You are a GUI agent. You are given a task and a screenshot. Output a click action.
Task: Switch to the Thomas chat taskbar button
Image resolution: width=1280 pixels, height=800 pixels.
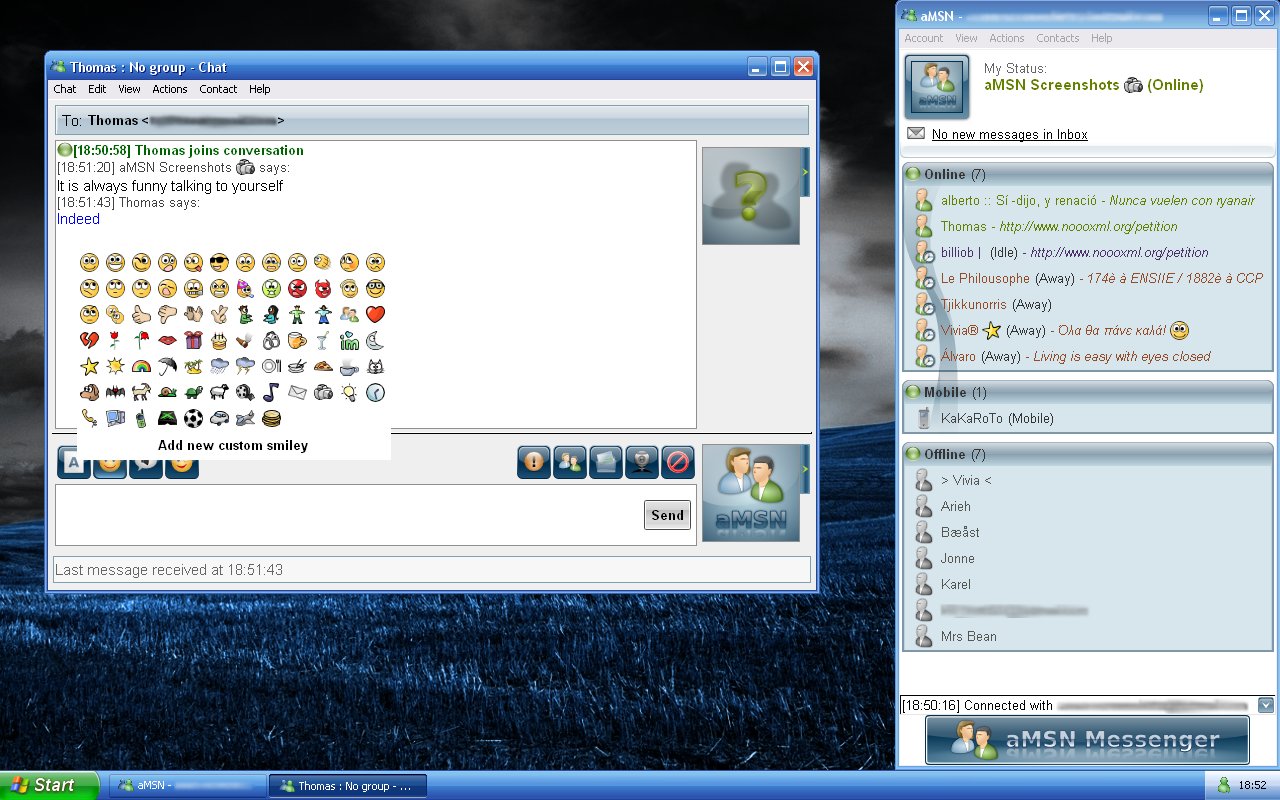point(348,786)
